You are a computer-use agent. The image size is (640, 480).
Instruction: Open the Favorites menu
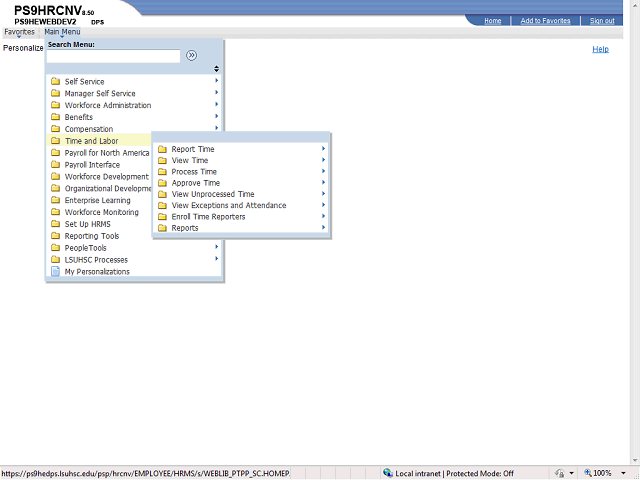click(18, 32)
